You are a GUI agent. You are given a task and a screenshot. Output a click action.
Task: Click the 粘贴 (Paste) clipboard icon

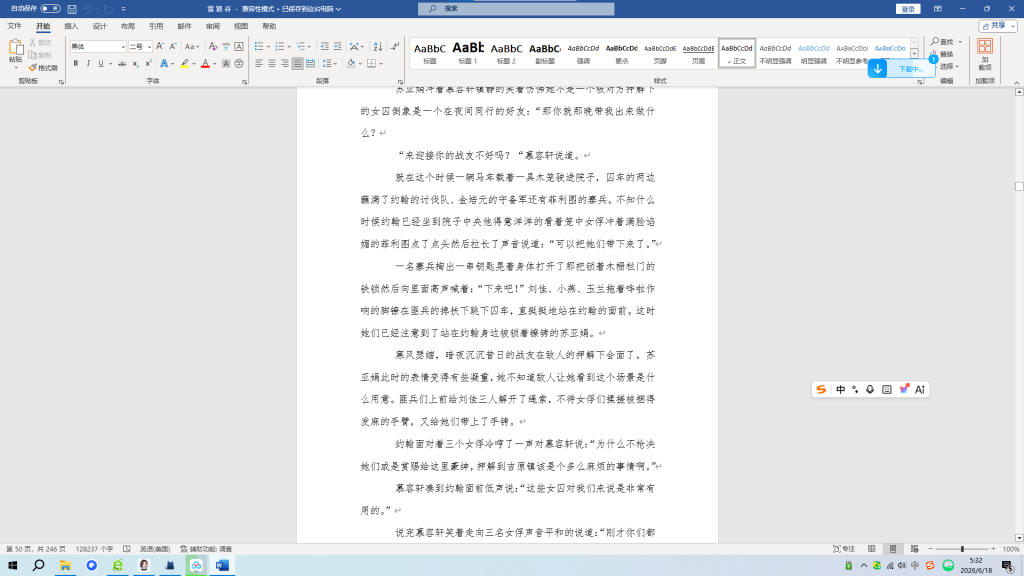tap(16, 47)
